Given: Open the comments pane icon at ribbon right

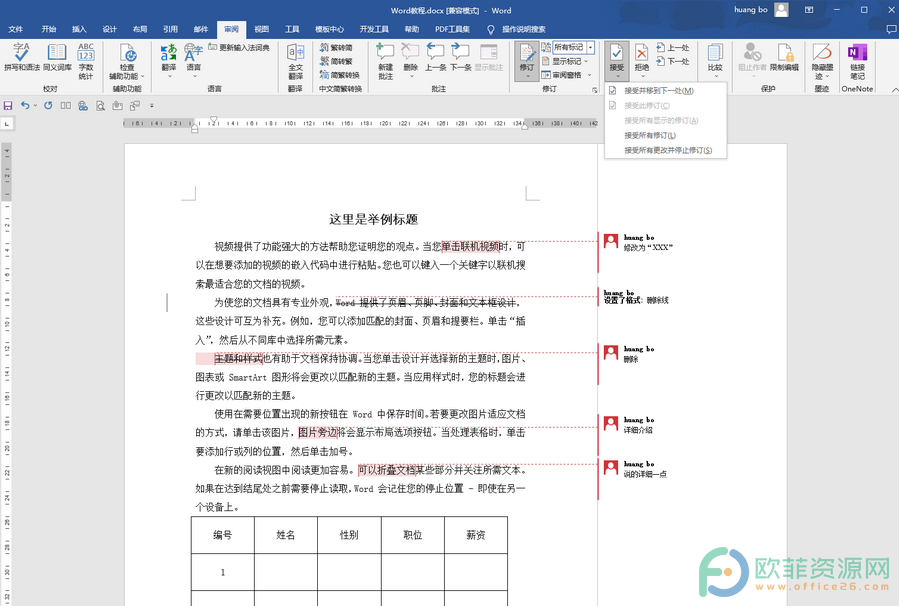Looking at the screenshot, I should [x=892, y=29].
